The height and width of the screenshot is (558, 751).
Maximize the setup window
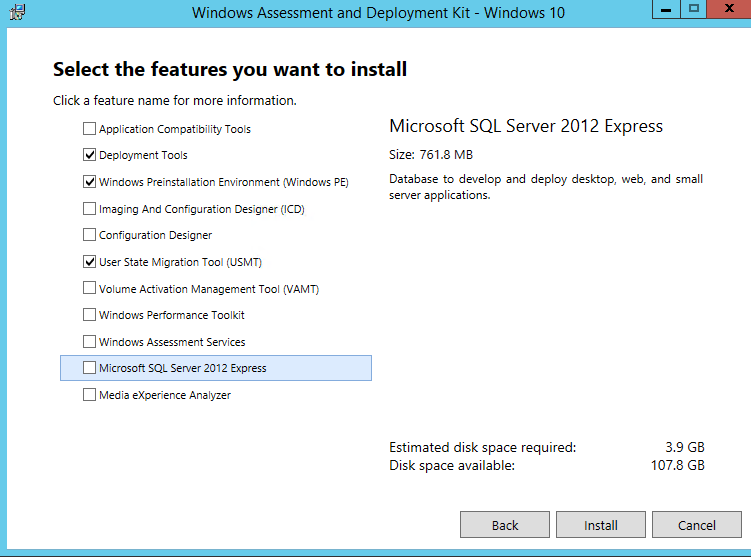(x=694, y=9)
